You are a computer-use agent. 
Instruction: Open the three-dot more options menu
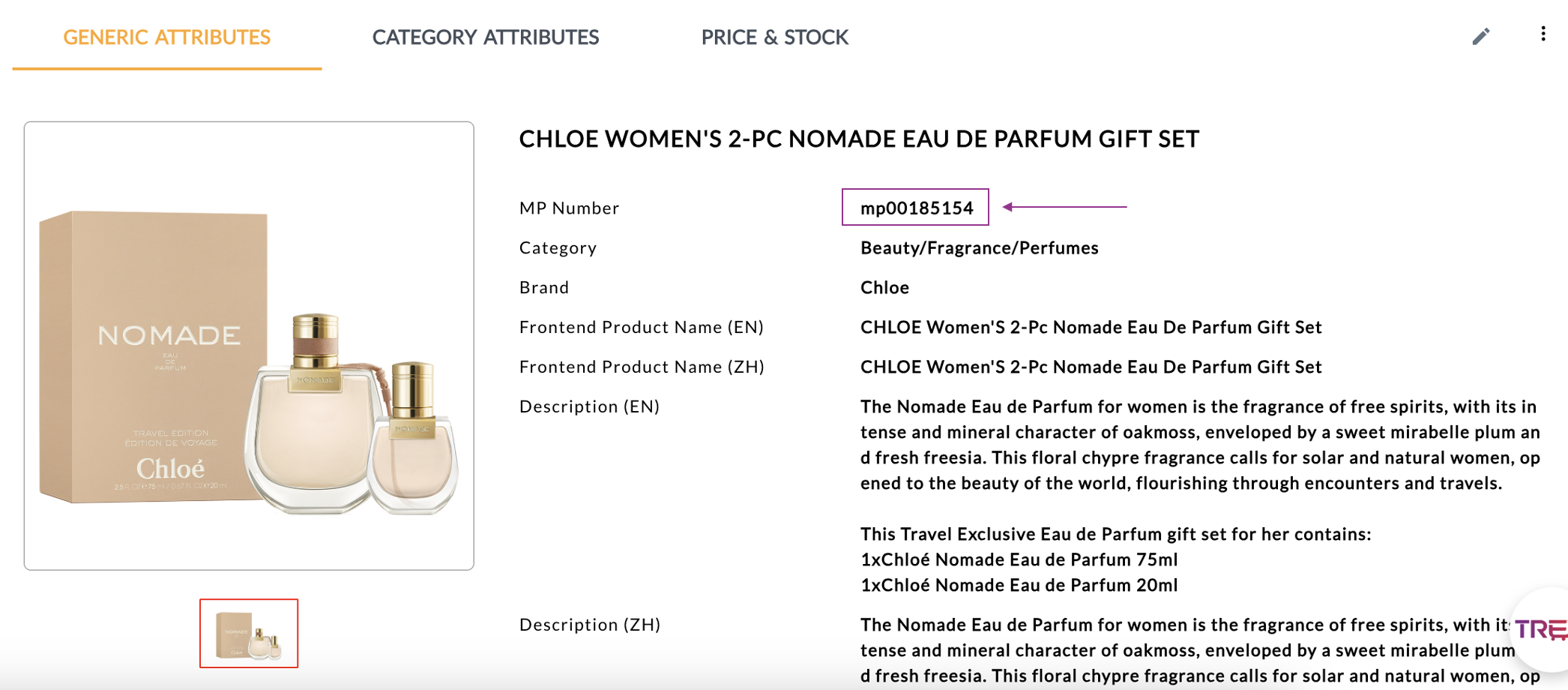[1543, 34]
